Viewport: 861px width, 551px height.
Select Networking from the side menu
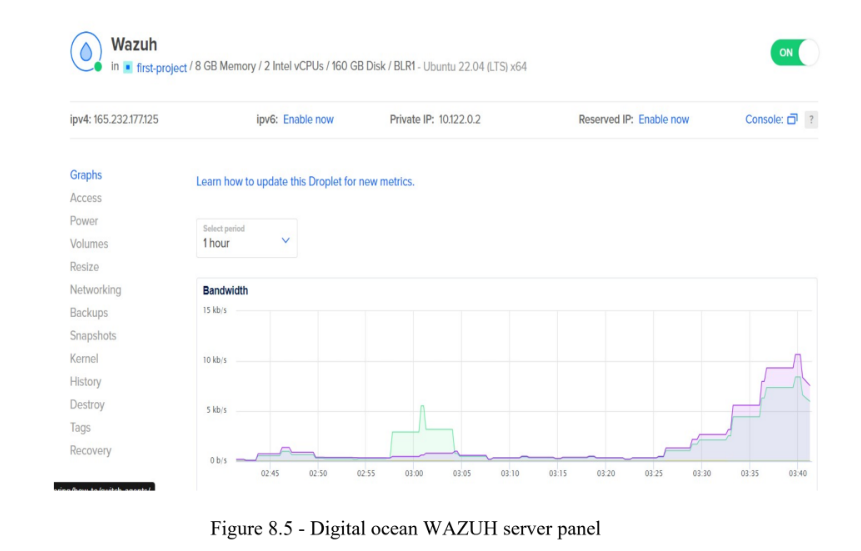coord(96,290)
